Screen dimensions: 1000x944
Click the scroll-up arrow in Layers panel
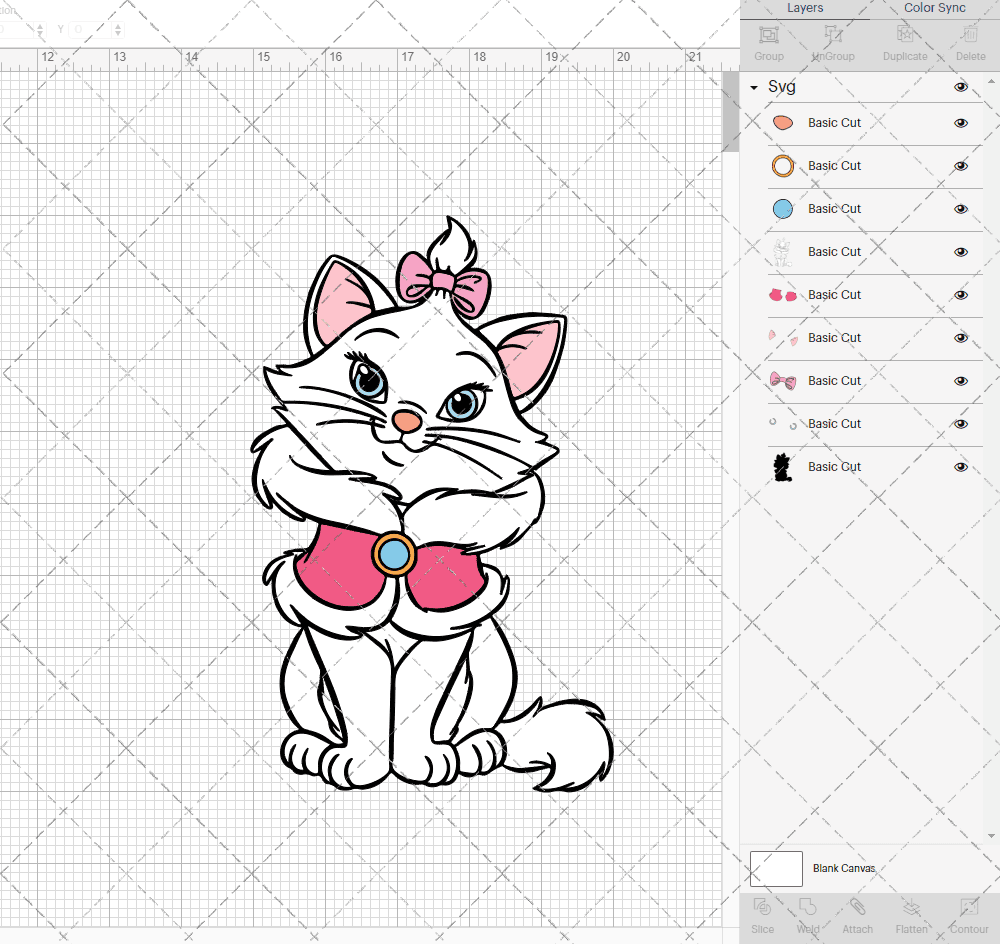990,82
